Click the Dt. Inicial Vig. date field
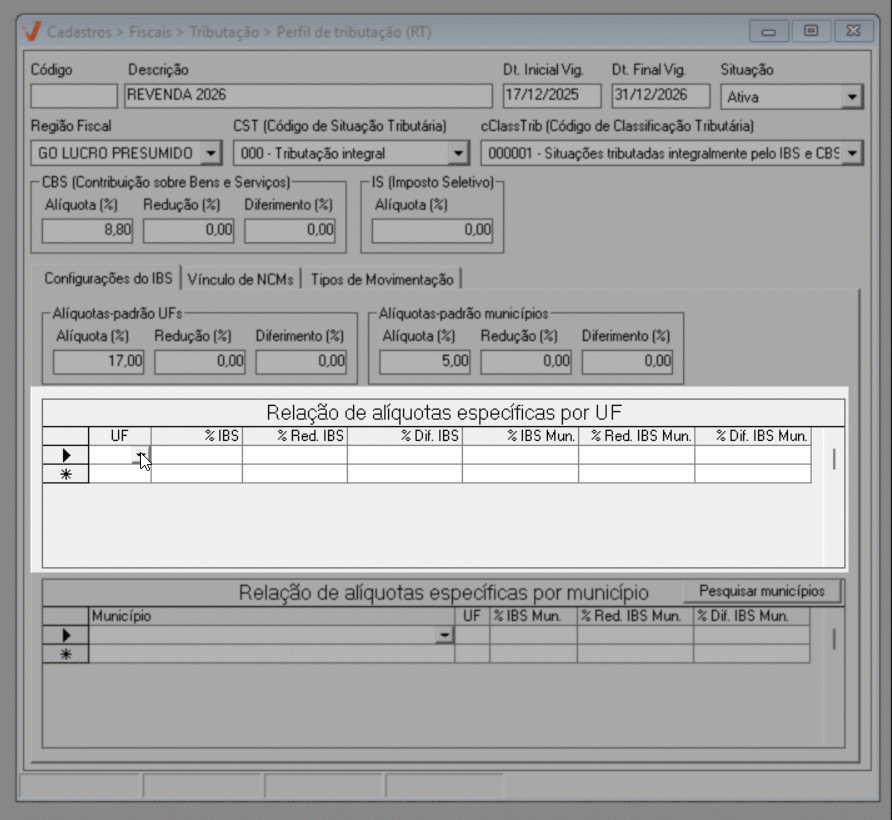Image resolution: width=892 pixels, height=820 pixels. 552,96
